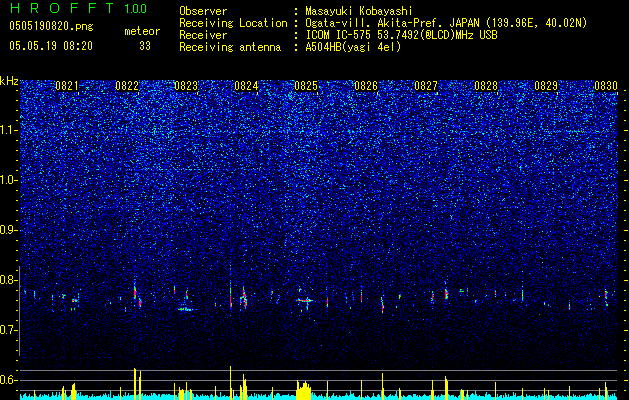Click the 0825 time marker
This screenshot has height=400, width=629.
(x=306, y=86)
